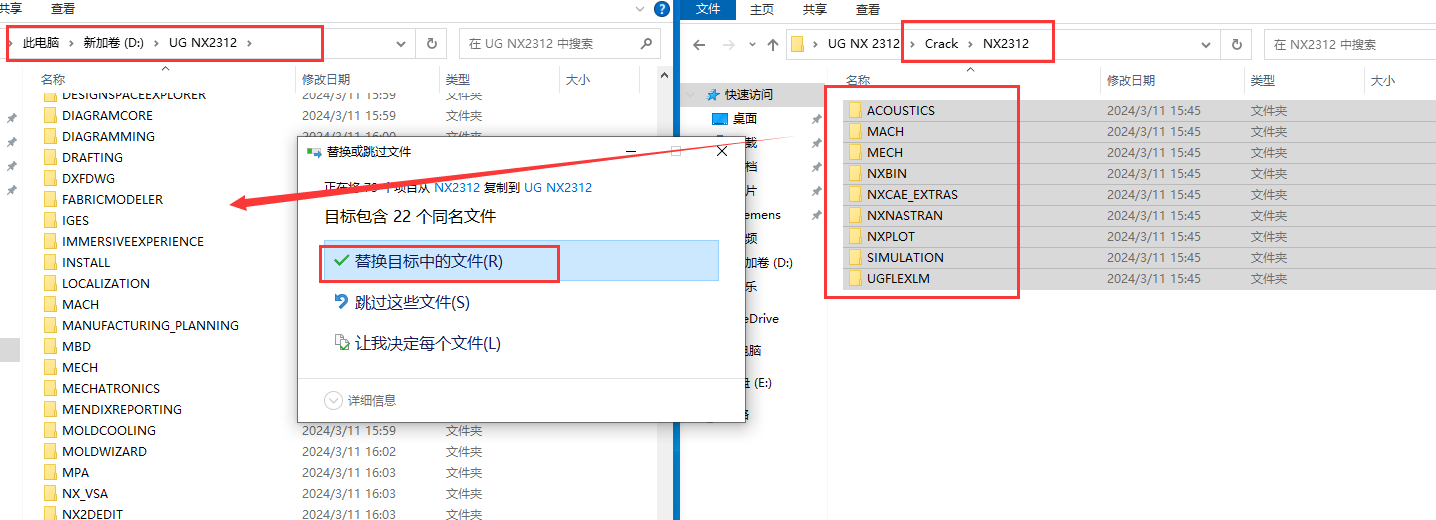
Task: Click the folder icon beside LOCALIZATION
Action: tap(50, 283)
